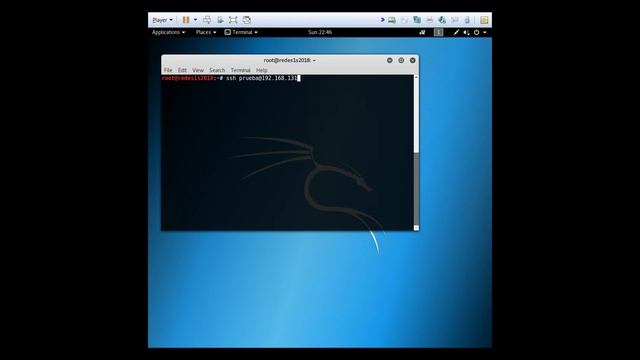The image size is (640, 360).
Task: Click the Unity mode icon in VMware toolbar
Action: (x=247, y=20)
